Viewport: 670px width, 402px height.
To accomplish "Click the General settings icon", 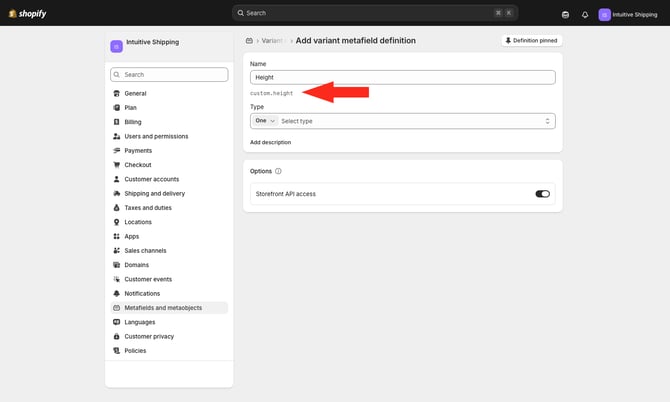I will tap(116, 93).
